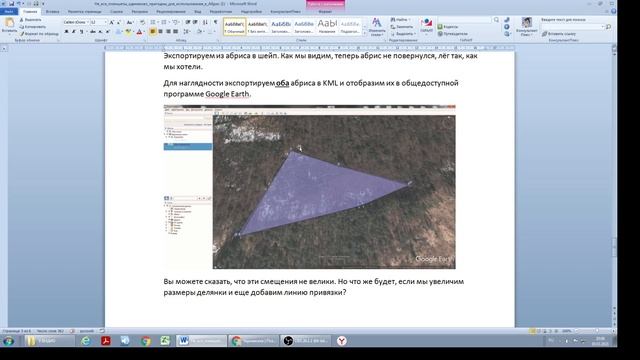Apply the yellow text highlight color

128,31
